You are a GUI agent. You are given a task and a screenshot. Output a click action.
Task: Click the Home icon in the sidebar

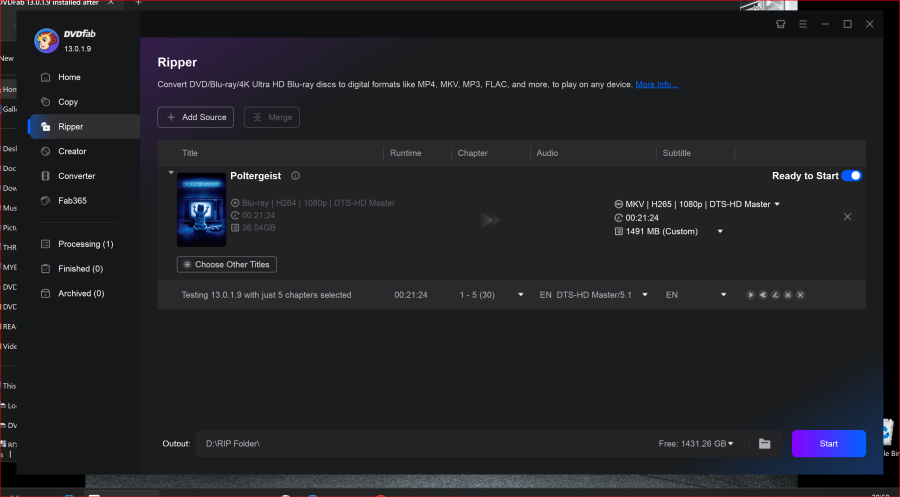[45, 77]
